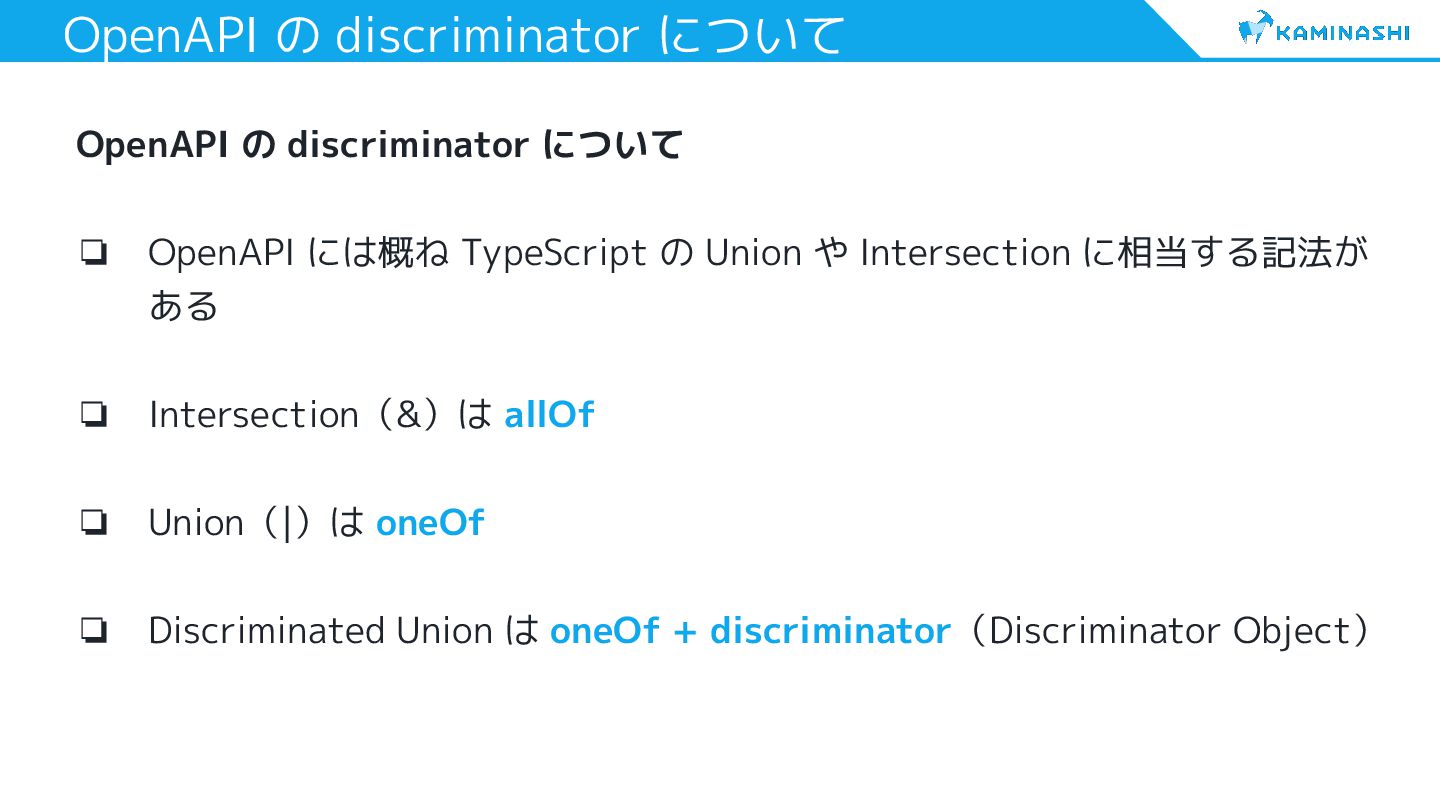The width and height of the screenshot is (1440, 810).
Task: Select the bold black subheading text
Action: 379,145
